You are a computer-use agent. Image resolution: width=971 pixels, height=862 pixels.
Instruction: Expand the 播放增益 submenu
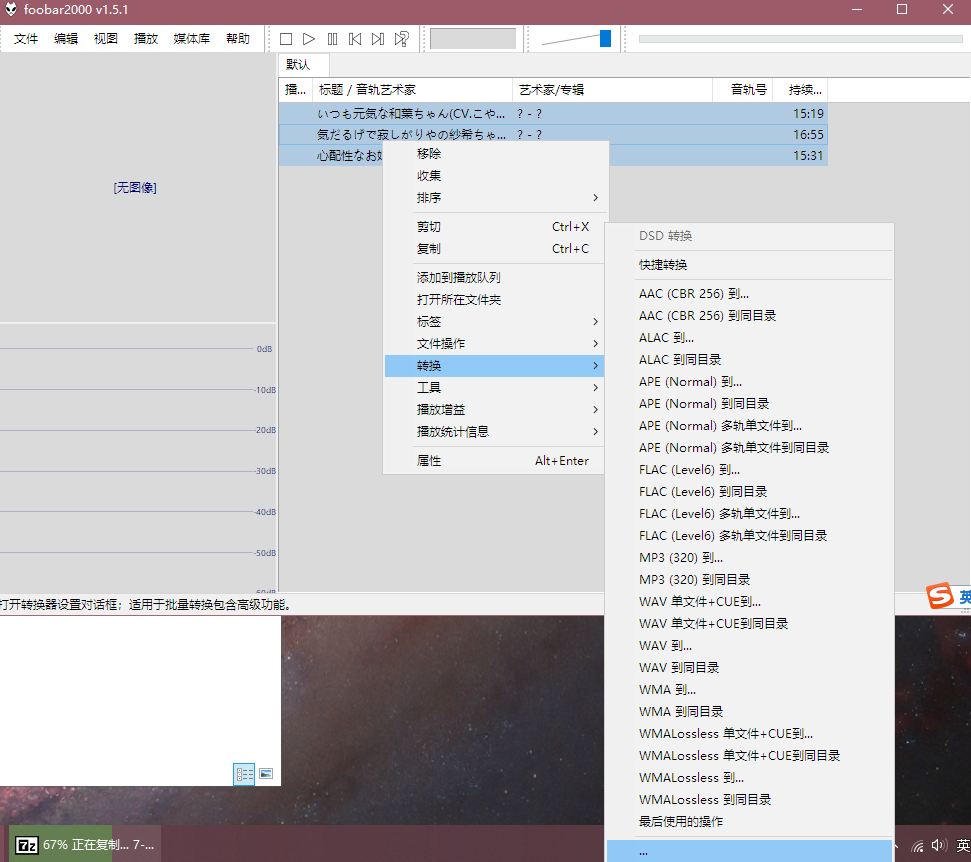494,410
